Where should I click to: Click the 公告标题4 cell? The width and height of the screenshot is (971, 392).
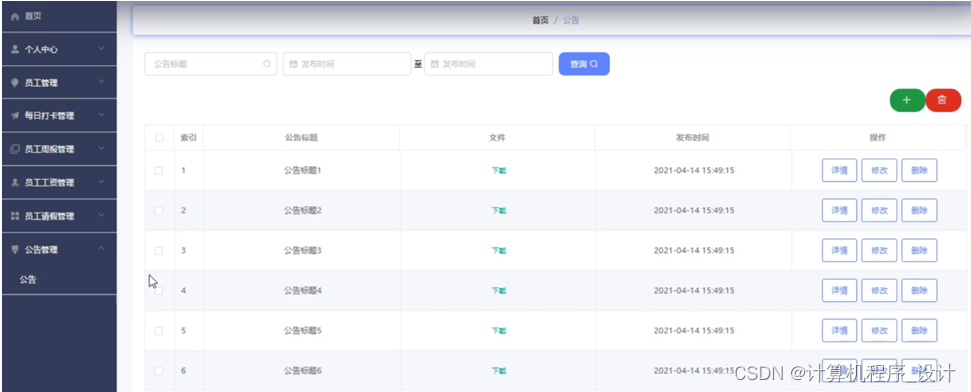click(x=303, y=290)
